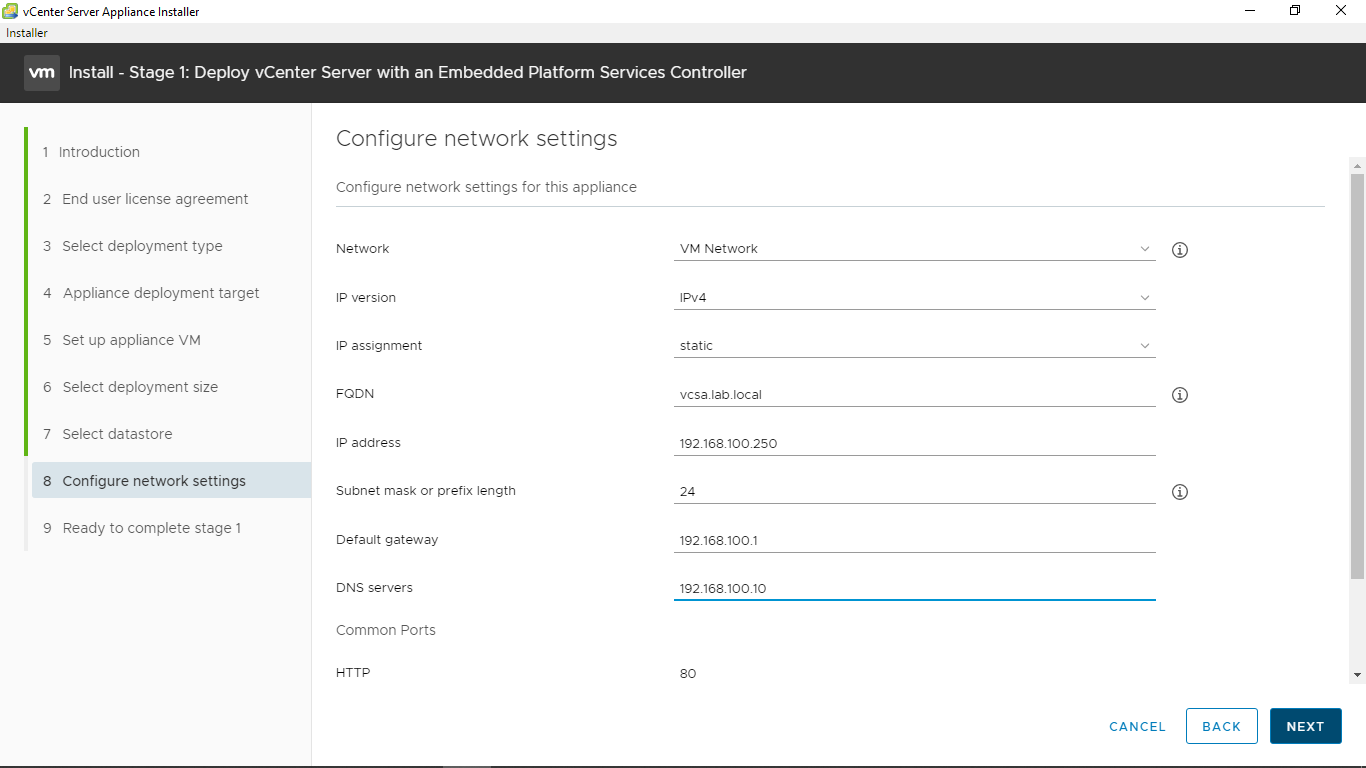
Task: Click the VMware vm logo in header
Action: 42,73
